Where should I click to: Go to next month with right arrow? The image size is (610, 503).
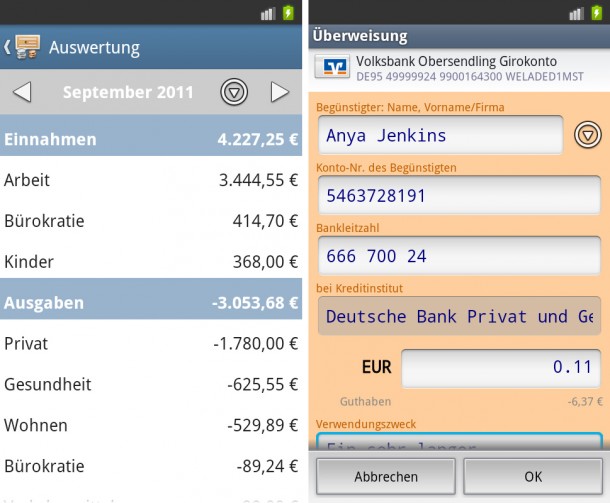[280, 93]
